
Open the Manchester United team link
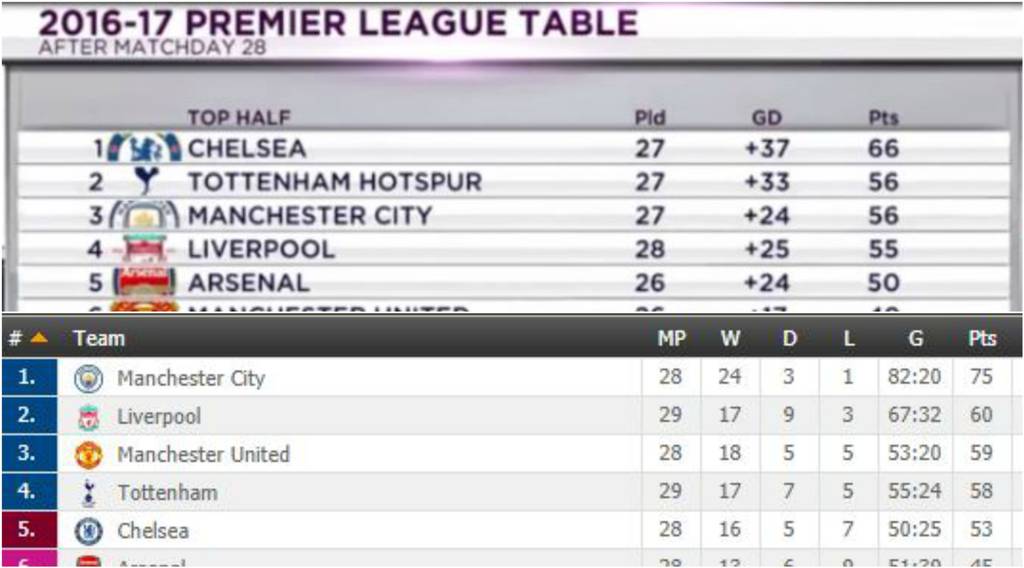point(203,455)
